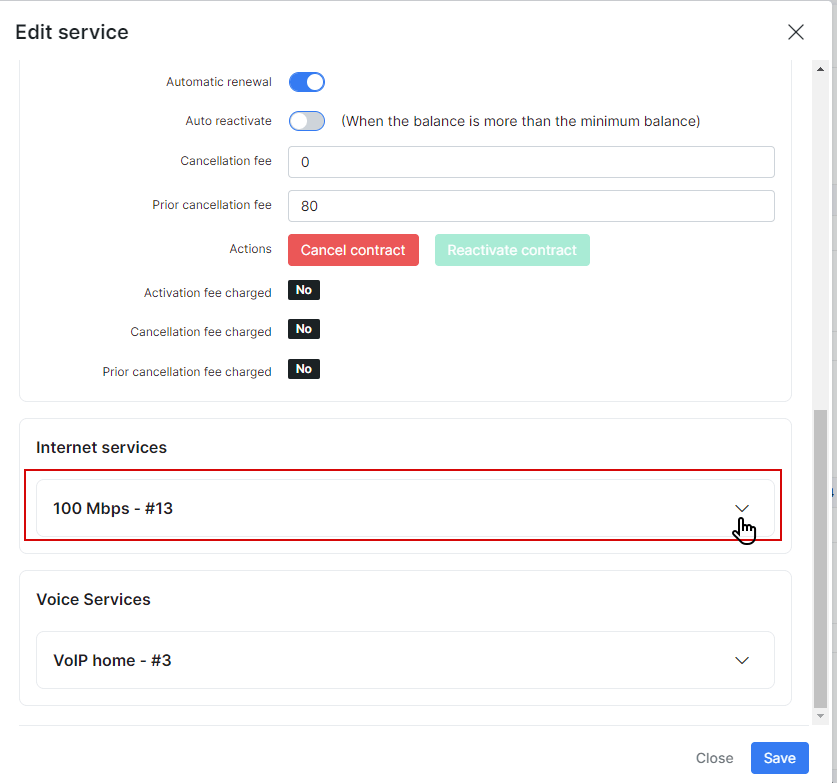837x783 pixels.
Task: Click the Prior cancellation fee charged No badge
Action: 304,369
